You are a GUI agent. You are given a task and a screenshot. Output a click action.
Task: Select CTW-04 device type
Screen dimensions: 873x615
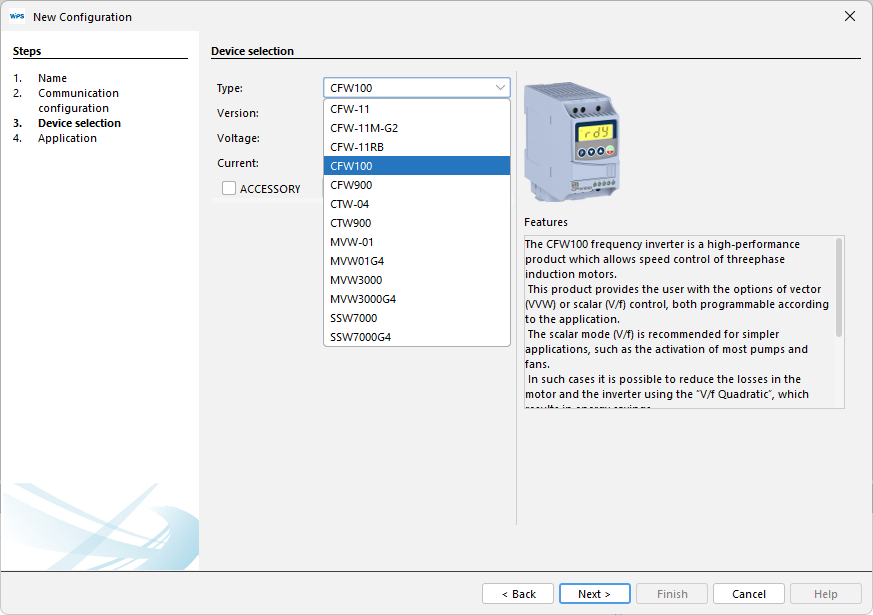416,204
